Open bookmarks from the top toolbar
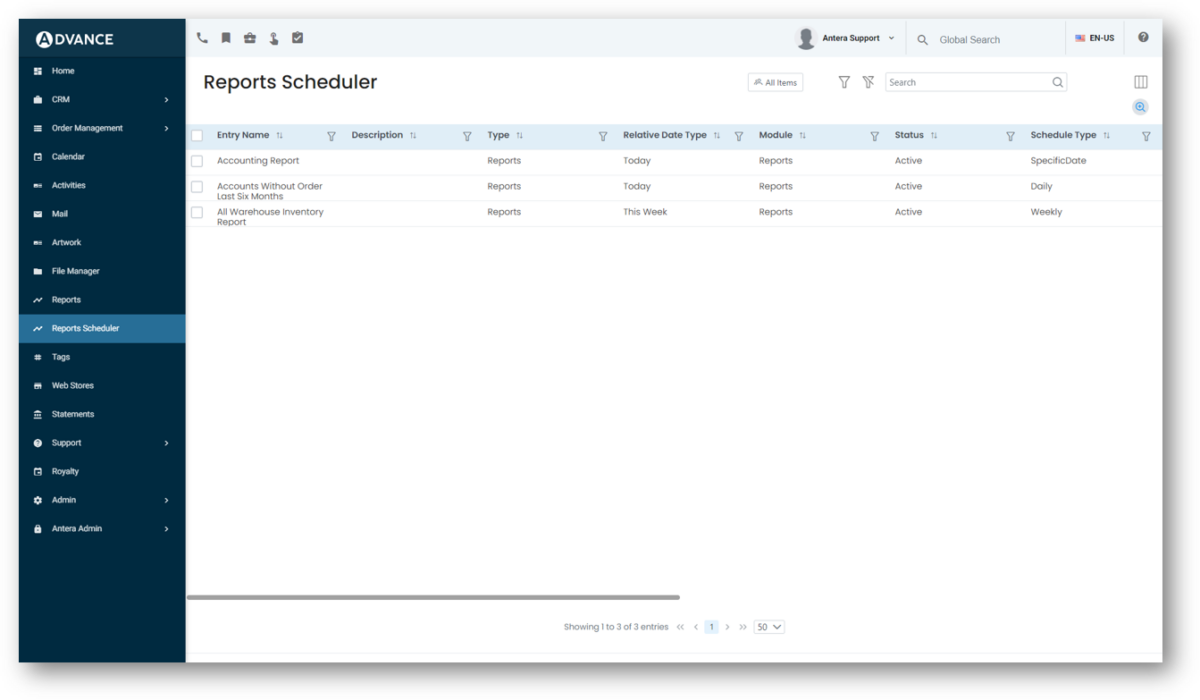1200x700 pixels. pyautogui.click(x=225, y=37)
